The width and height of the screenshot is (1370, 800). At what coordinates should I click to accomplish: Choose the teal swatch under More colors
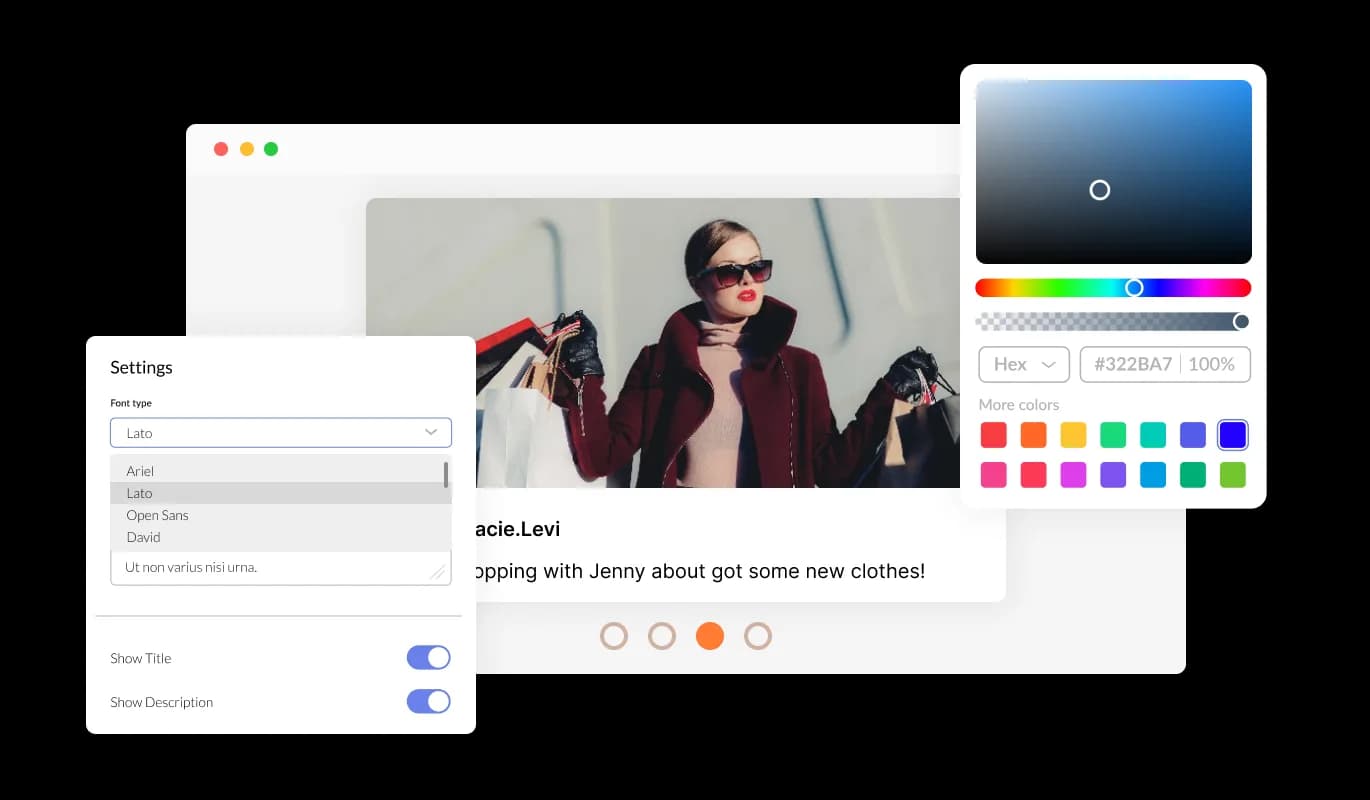(x=1153, y=434)
